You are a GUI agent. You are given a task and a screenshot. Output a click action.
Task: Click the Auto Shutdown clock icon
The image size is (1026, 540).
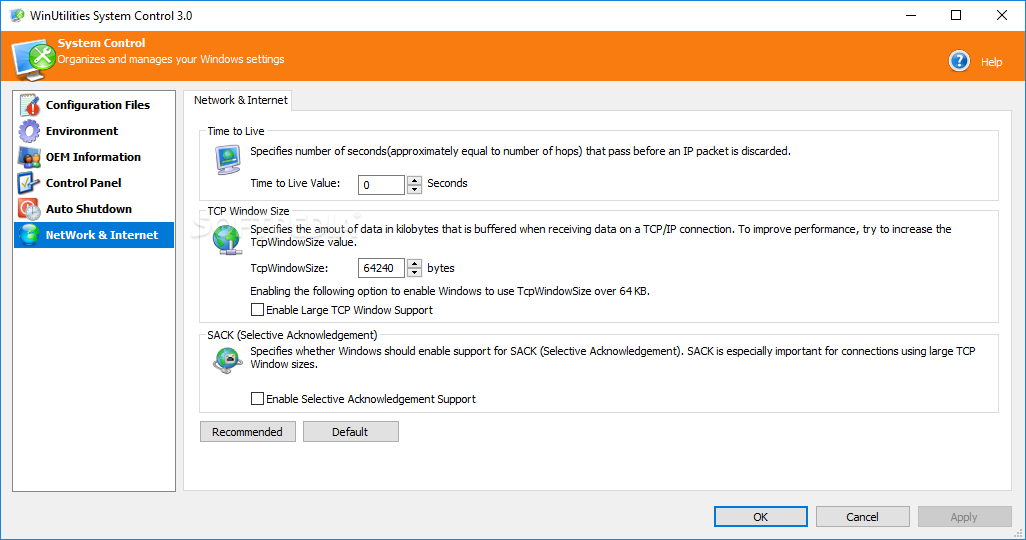coord(29,209)
